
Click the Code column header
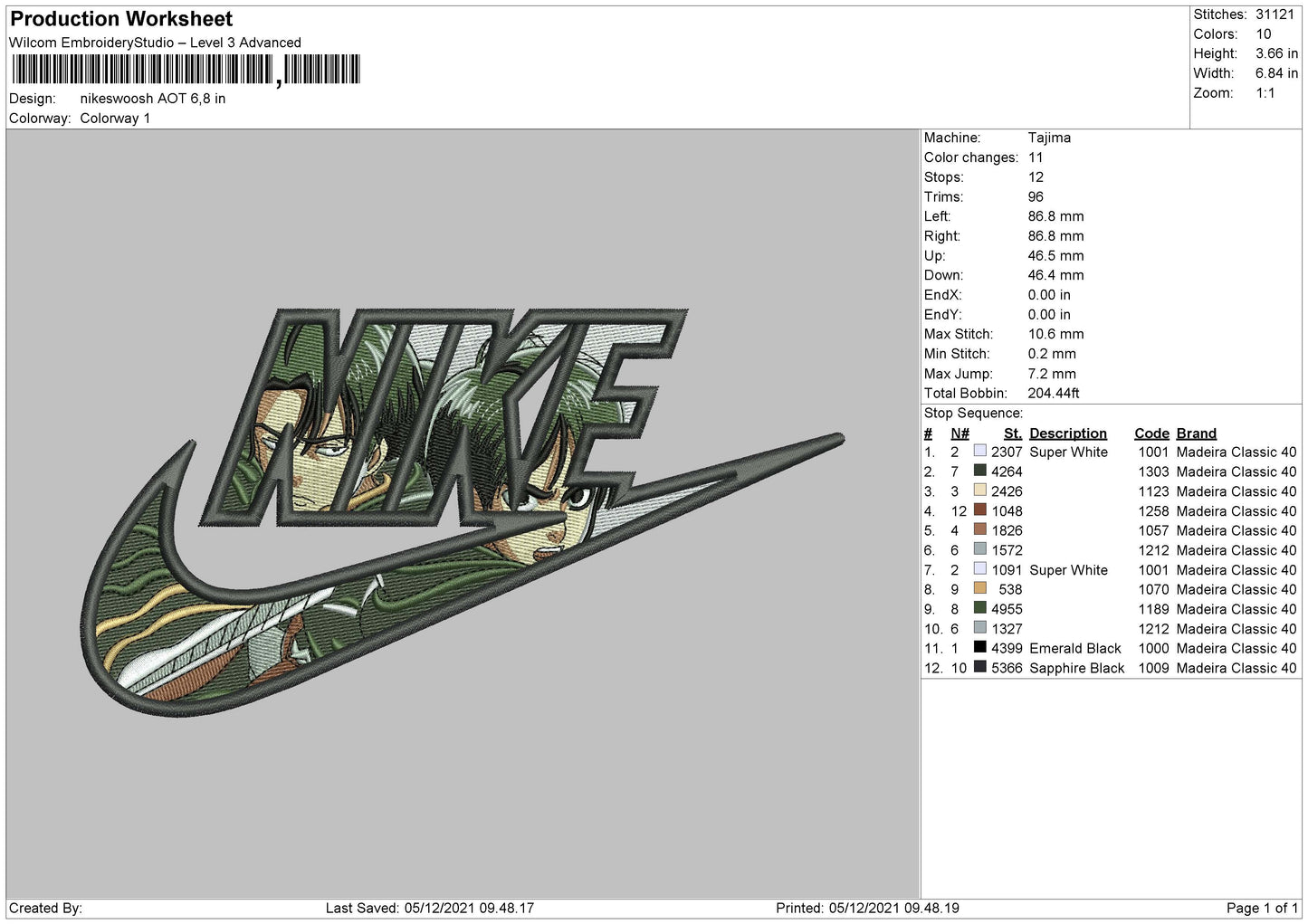click(x=1151, y=433)
